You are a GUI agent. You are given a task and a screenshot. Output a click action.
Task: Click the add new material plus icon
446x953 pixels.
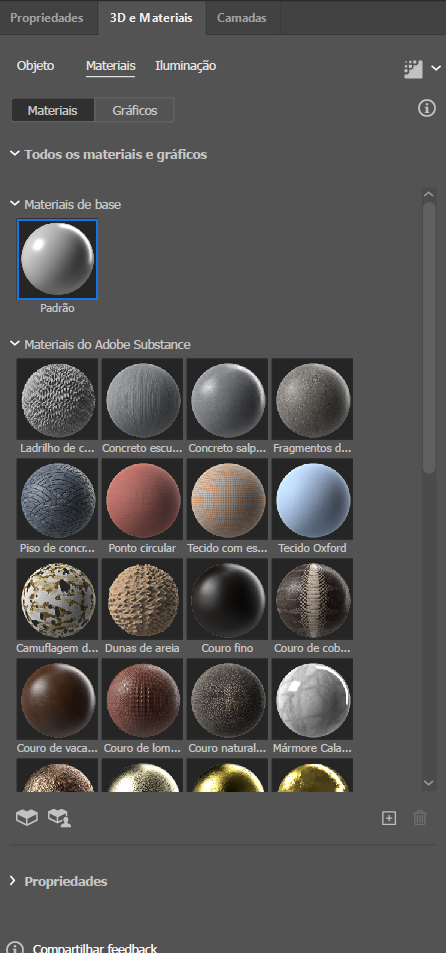coord(389,818)
